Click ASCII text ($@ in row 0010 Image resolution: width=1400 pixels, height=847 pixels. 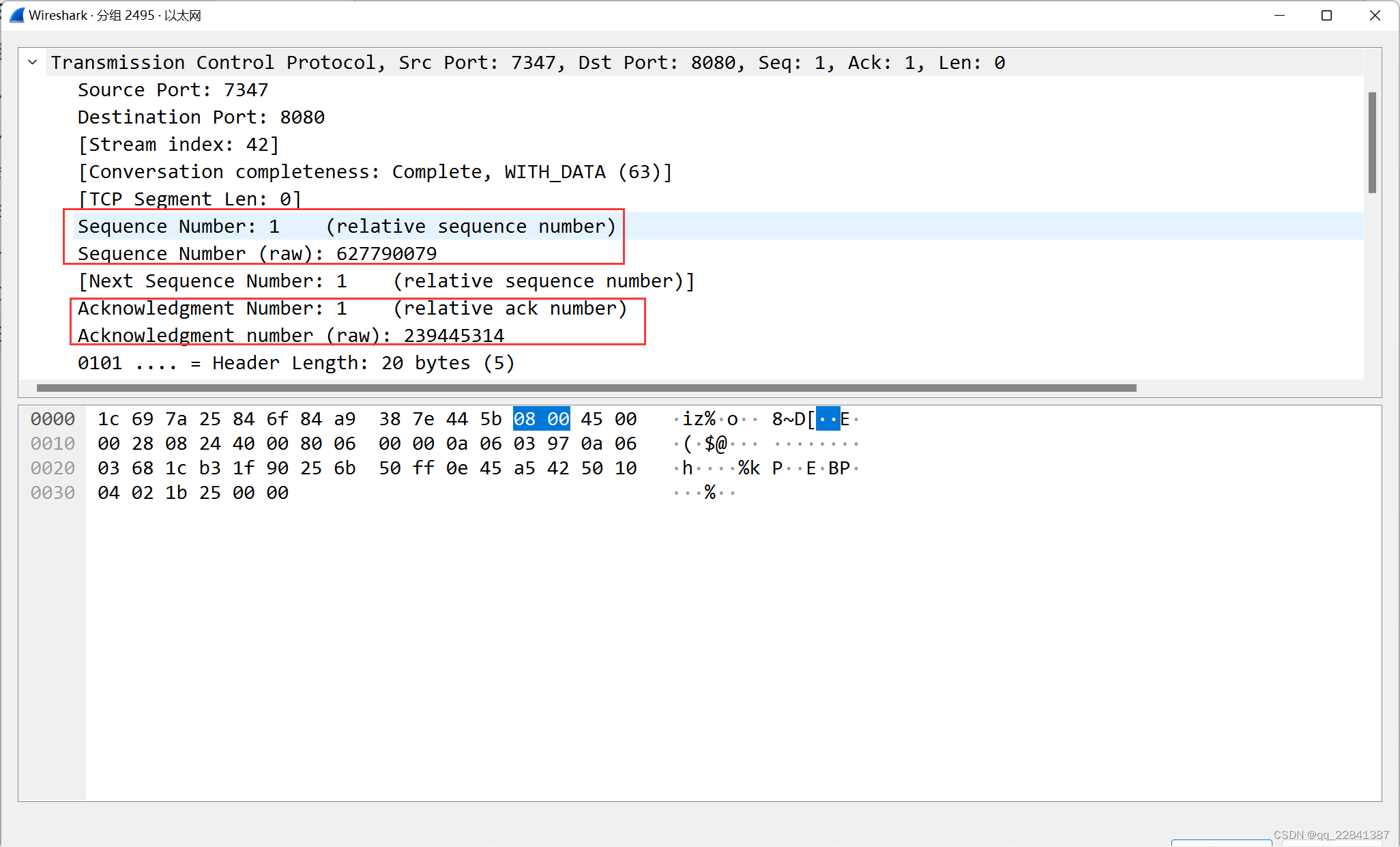pyautogui.click(x=705, y=443)
